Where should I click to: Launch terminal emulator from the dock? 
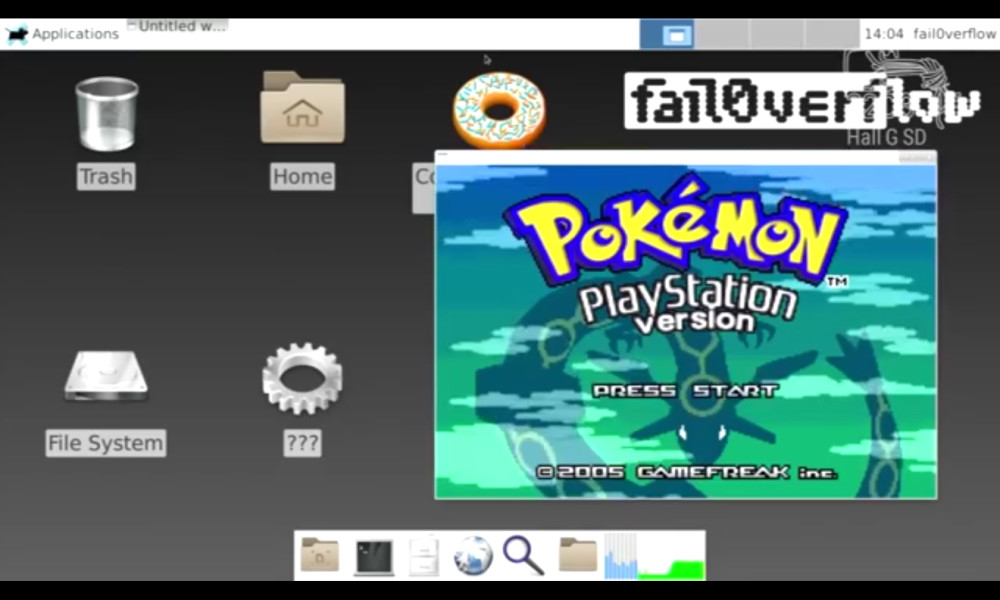pyautogui.click(x=373, y=556)
